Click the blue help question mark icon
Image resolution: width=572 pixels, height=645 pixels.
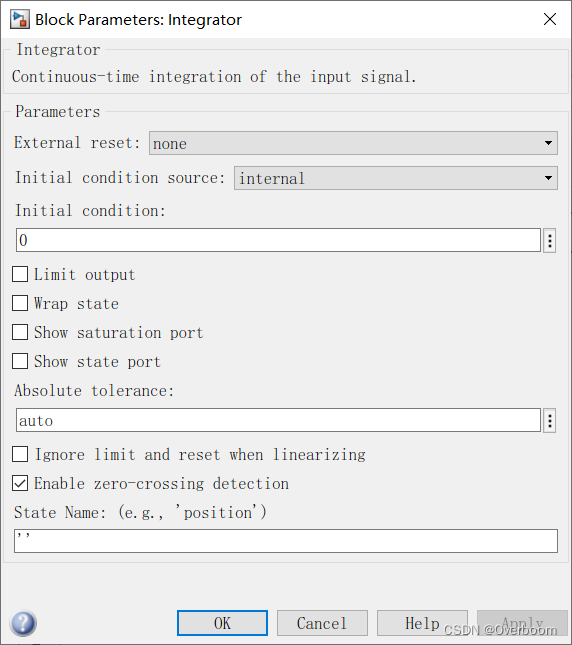click(x=24, y=623)
